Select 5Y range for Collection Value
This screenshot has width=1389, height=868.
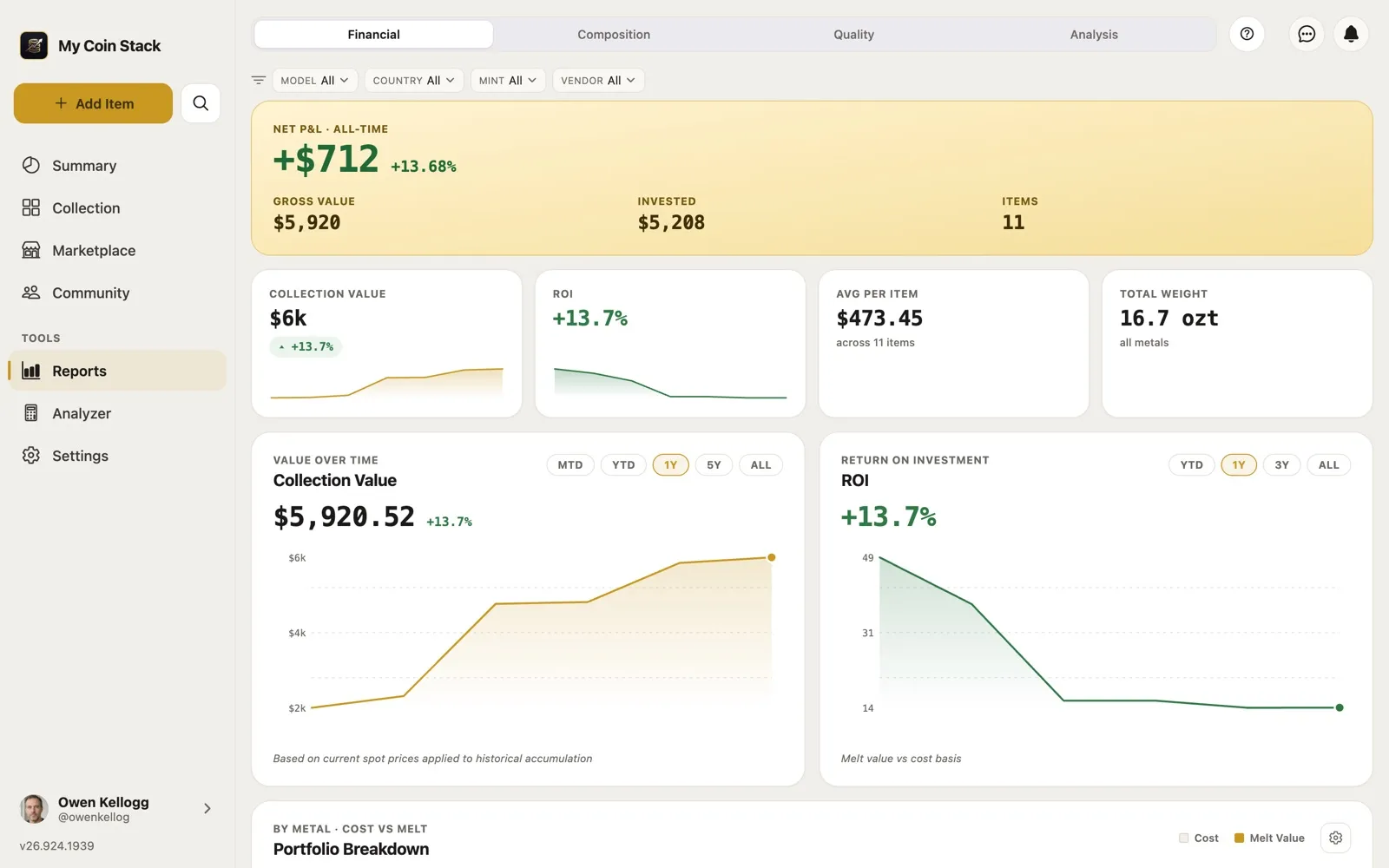714,465
